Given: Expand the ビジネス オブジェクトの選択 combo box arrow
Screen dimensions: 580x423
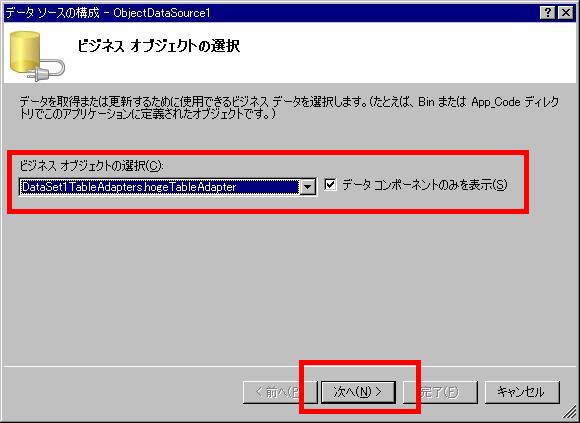Looking at the screenshot, I should [307, 187].
